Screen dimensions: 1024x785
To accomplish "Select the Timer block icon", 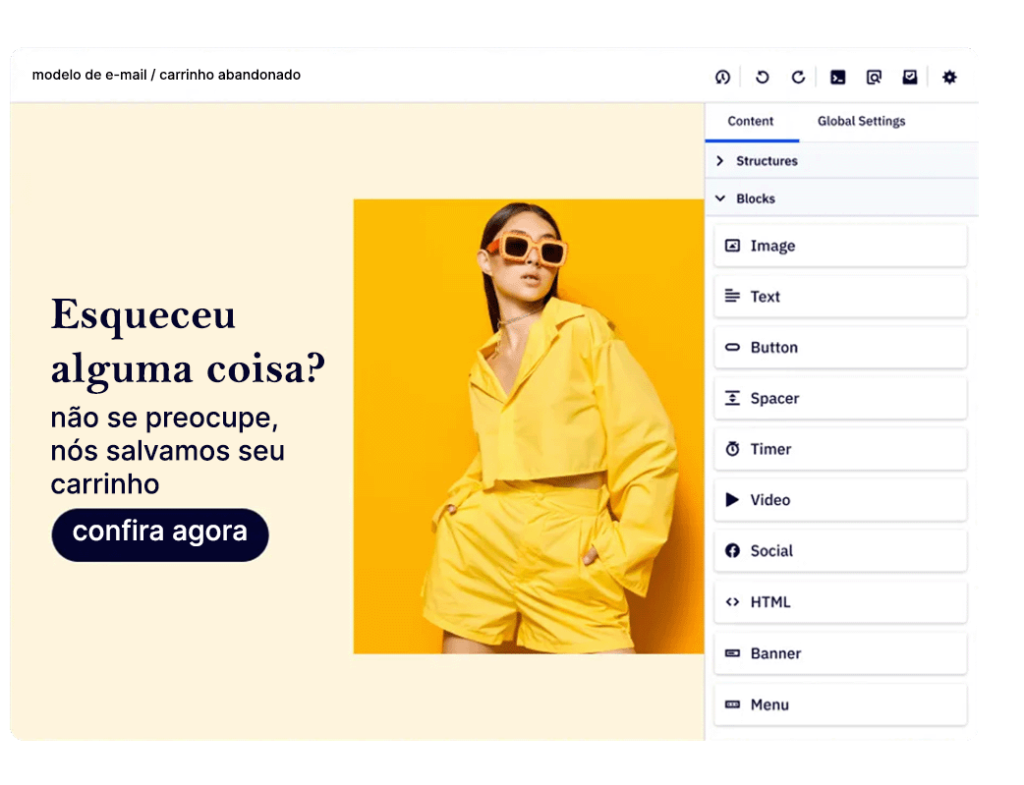I will pos(733,449).
